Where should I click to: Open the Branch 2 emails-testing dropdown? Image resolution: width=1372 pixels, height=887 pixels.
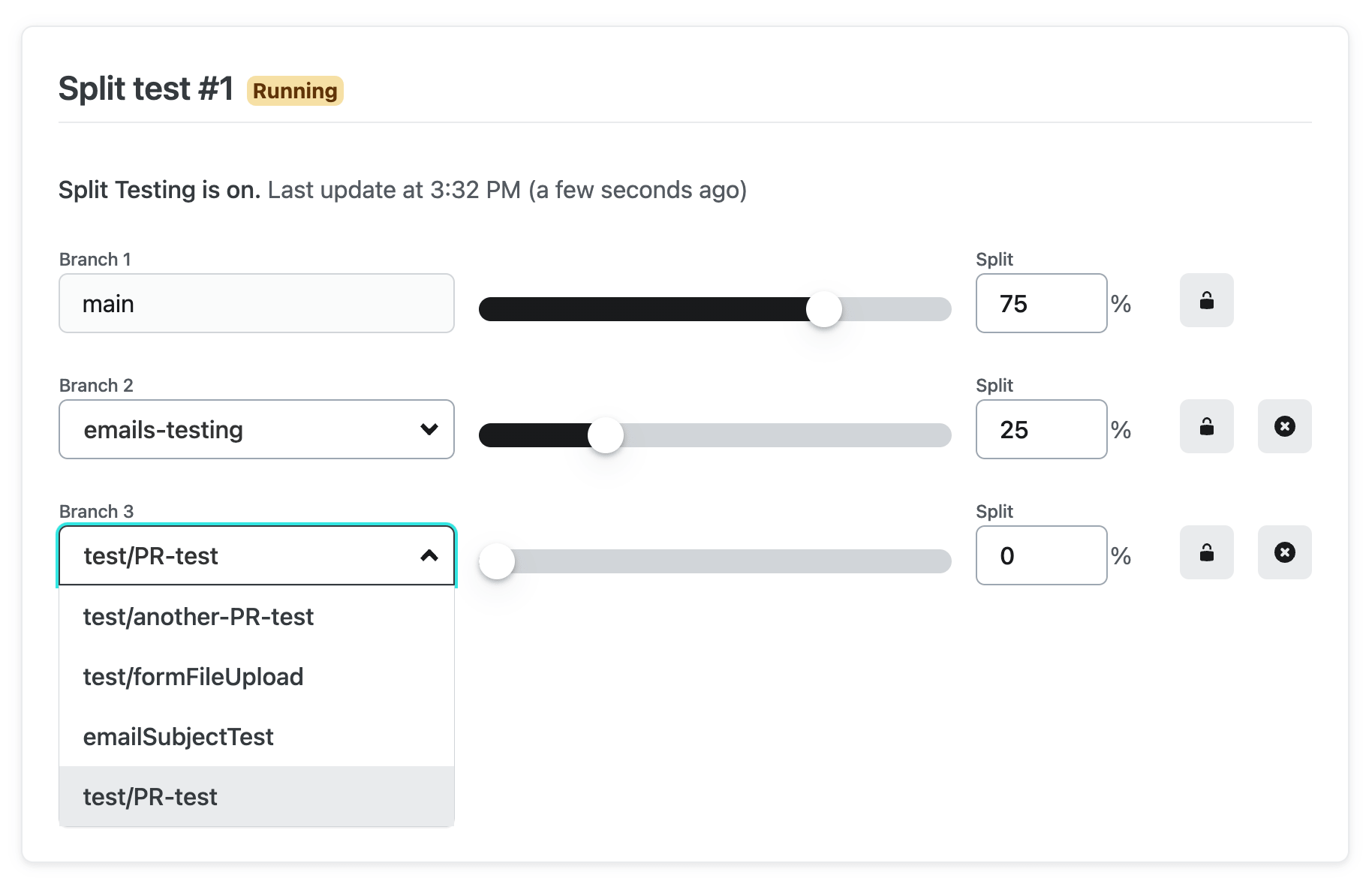[x=240, y=430]
